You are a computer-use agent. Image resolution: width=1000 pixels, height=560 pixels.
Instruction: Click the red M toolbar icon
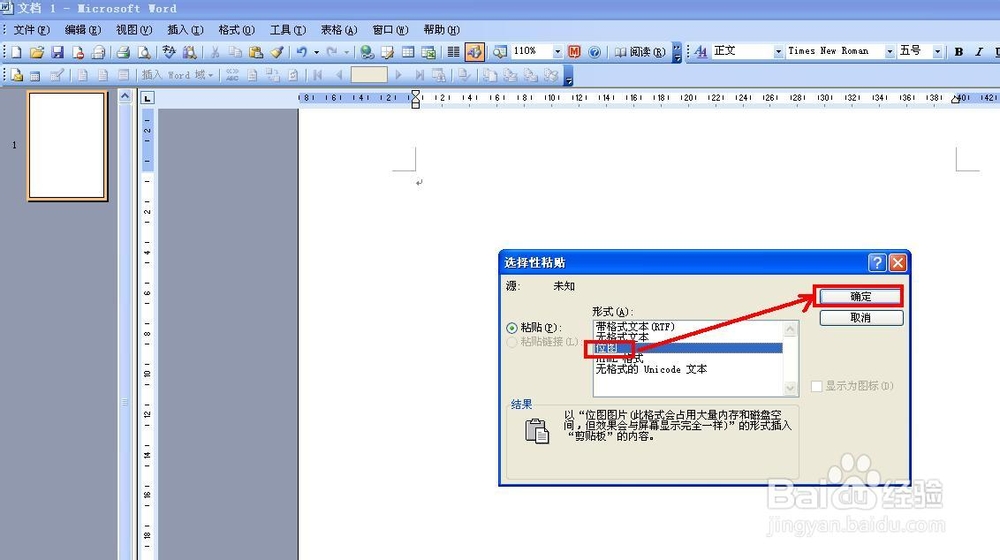(574, 52)
